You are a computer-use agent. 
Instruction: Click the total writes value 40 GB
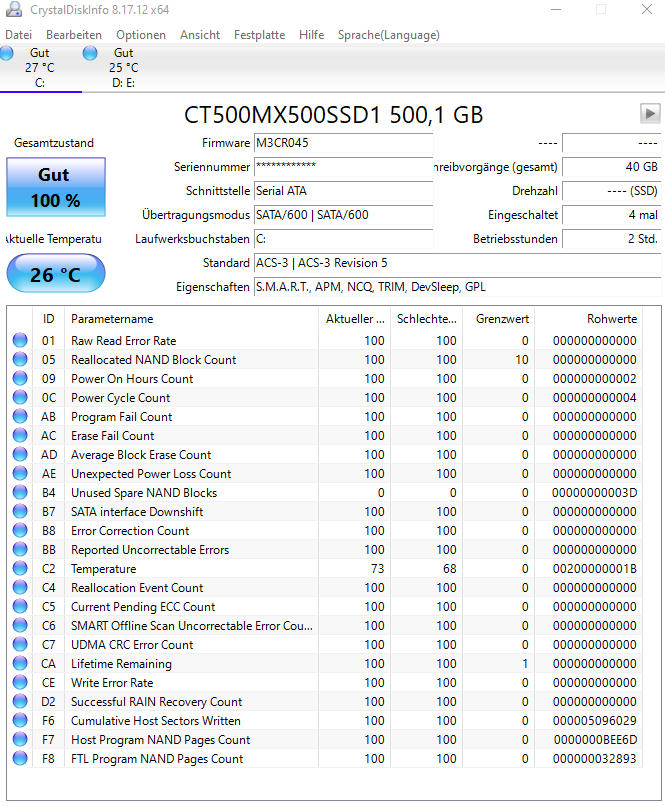click(x=612, y=167)
